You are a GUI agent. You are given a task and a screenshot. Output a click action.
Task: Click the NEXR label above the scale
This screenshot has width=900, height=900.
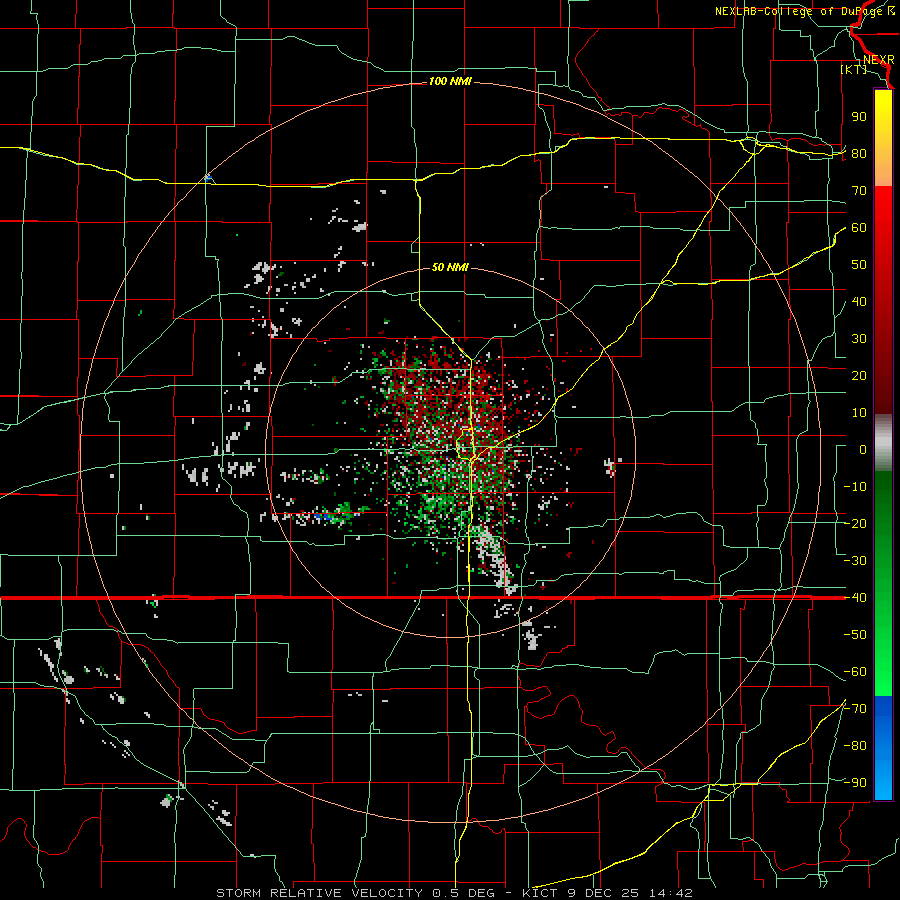(879, 60)
